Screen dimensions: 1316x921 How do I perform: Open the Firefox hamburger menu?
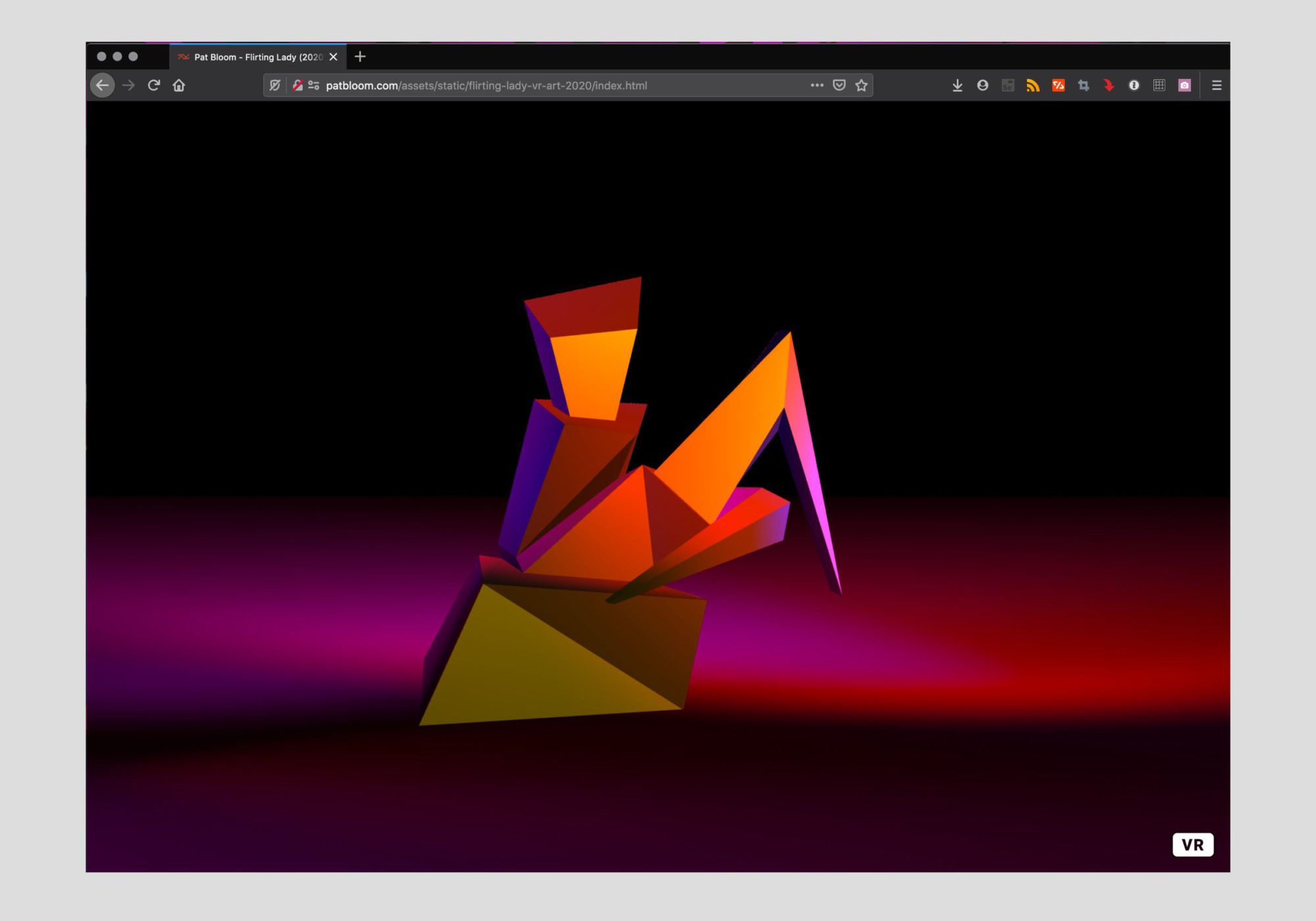(x=1217, y=86)
